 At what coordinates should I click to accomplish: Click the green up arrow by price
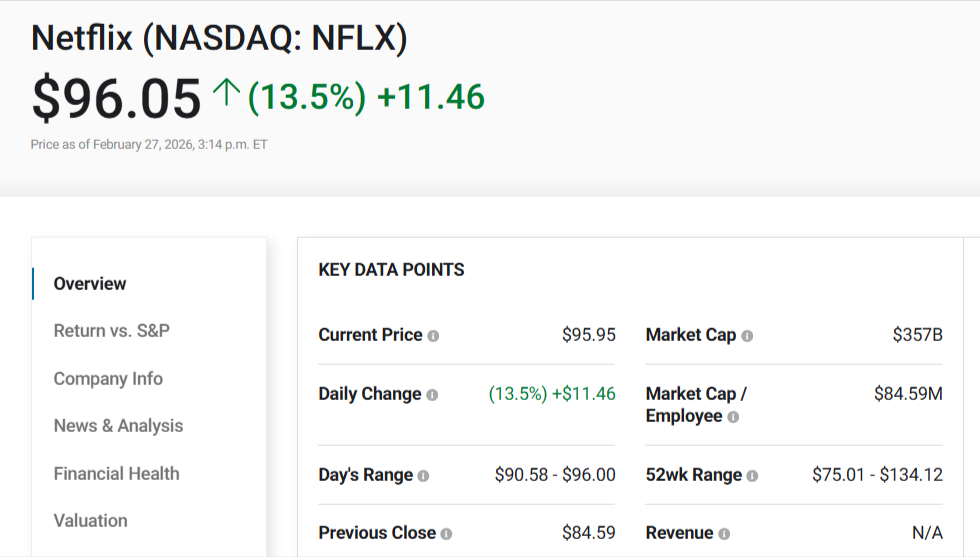pos(226,95)
